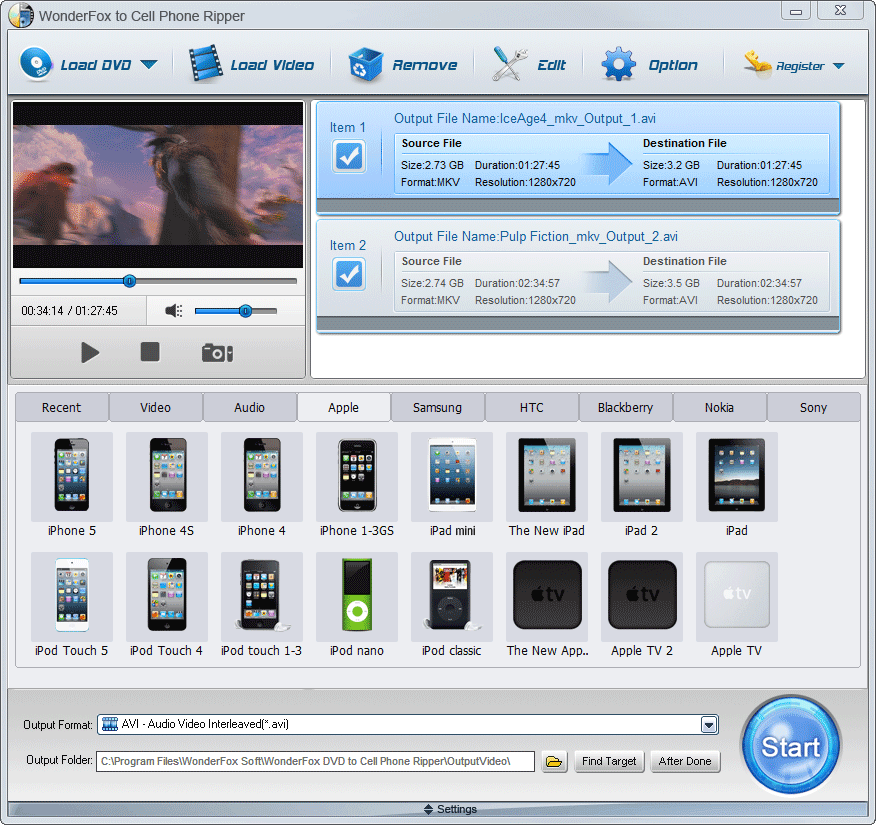This screenshot has width=876, height=825.
Task: Open the Output Format dropdown arrow
Action: point(709,725)
